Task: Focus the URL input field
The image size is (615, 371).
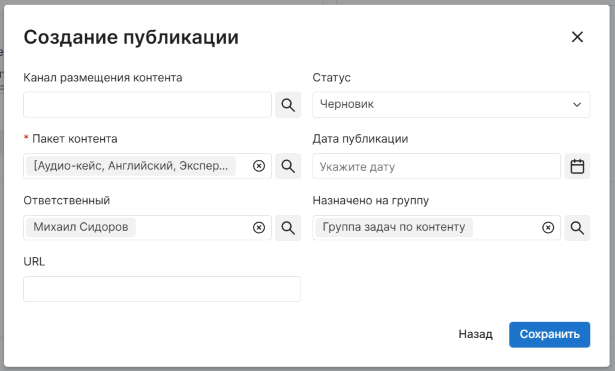Action: [162, 289]
